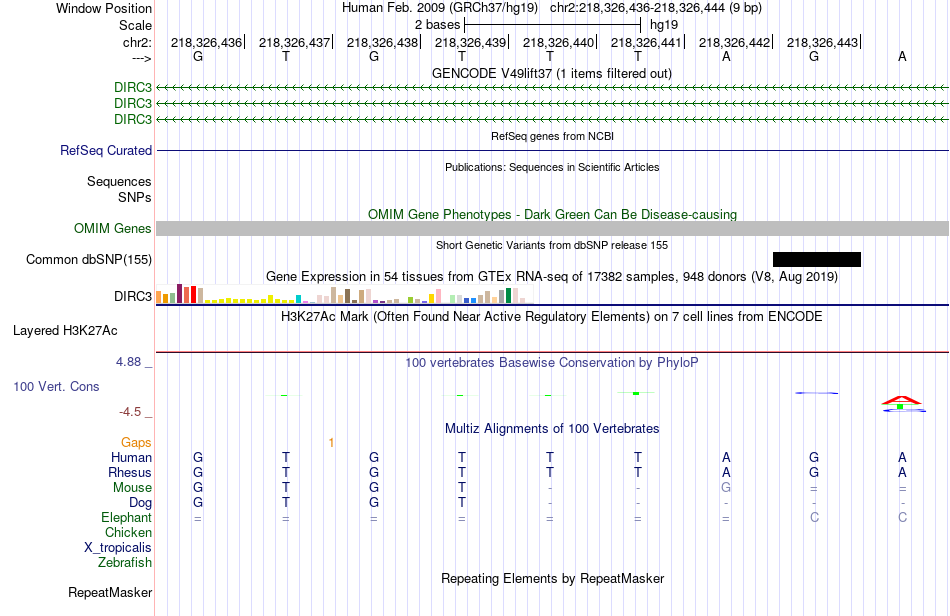Select the Dog alignment row label

coord(141,503)
